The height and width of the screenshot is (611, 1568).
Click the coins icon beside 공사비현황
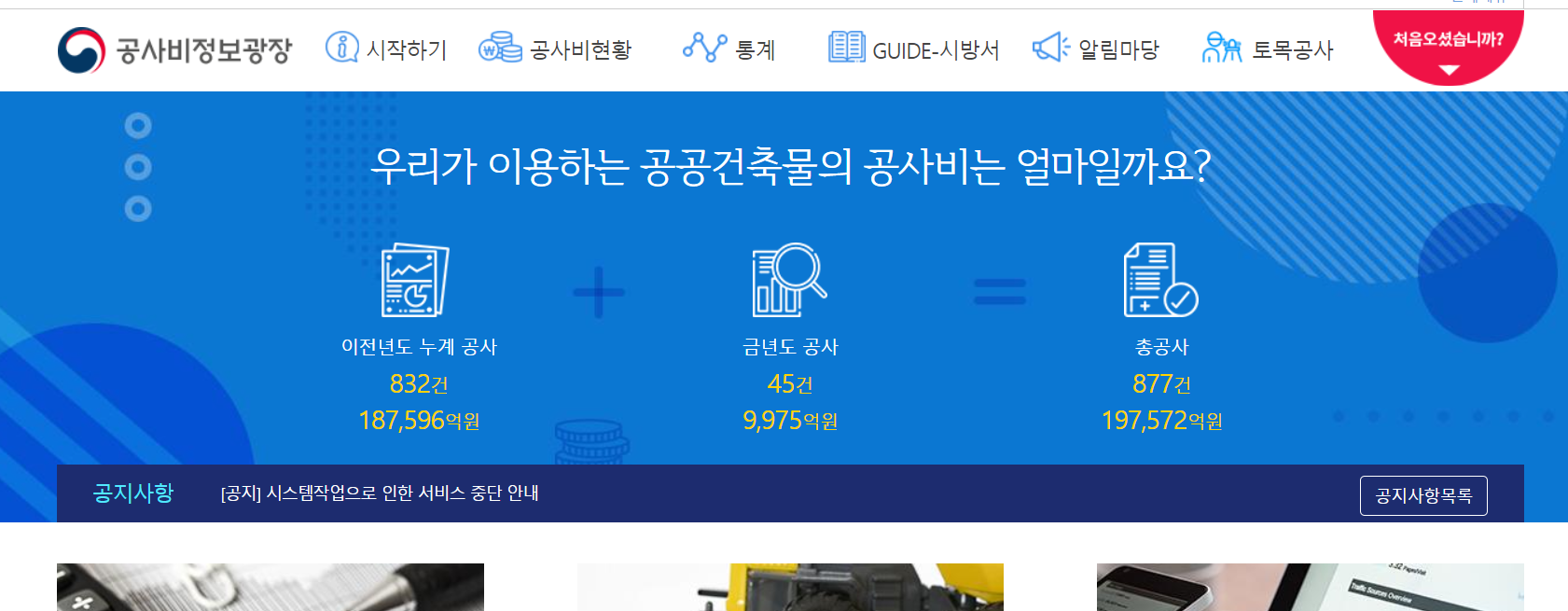(500, 47)
